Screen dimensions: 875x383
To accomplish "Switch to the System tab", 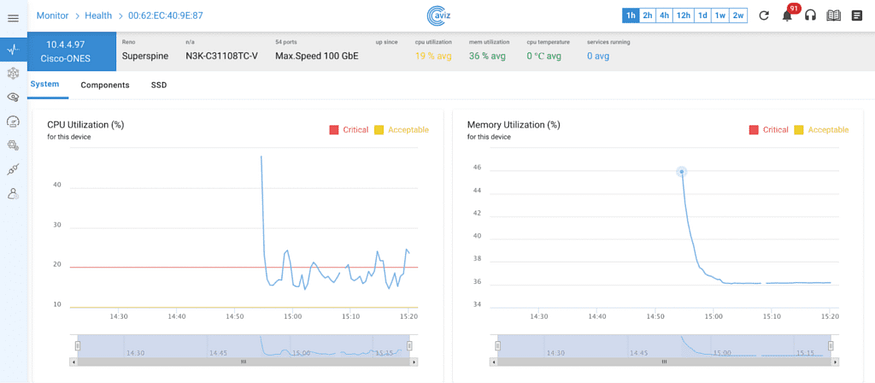I will (x=45, y=85).
